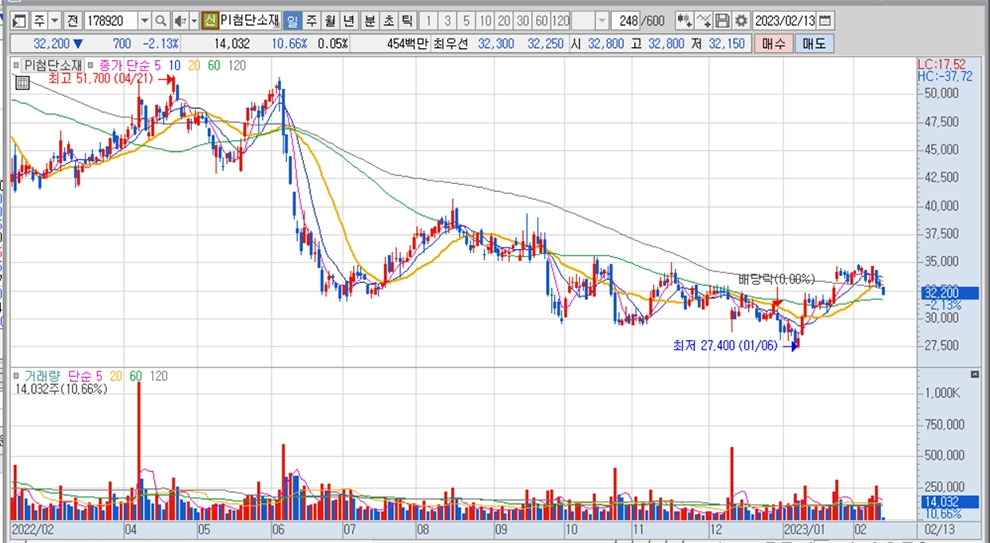Toggle the 주 (weekly) chart period
This screenshot has height=543, width=990.
pyautogui.click(x=310, y=21)
